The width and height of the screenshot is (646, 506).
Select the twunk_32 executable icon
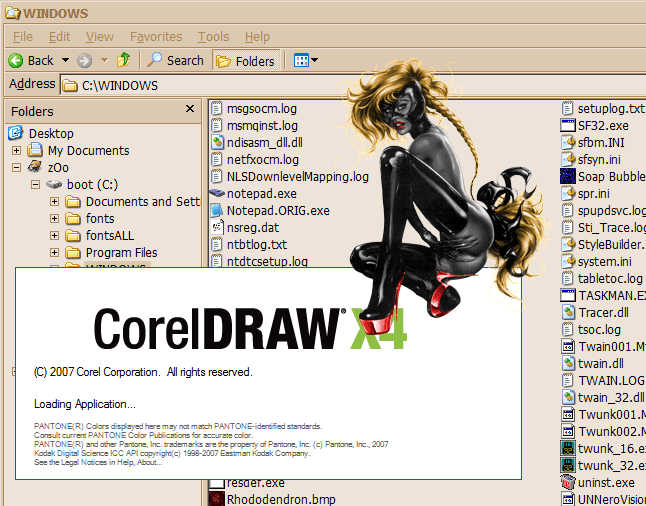coord(568,465)
